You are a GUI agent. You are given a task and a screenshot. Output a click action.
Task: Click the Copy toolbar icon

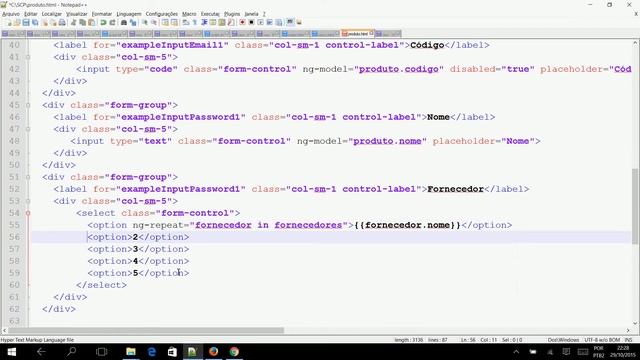pyautogui.click(x=82, y=22)
